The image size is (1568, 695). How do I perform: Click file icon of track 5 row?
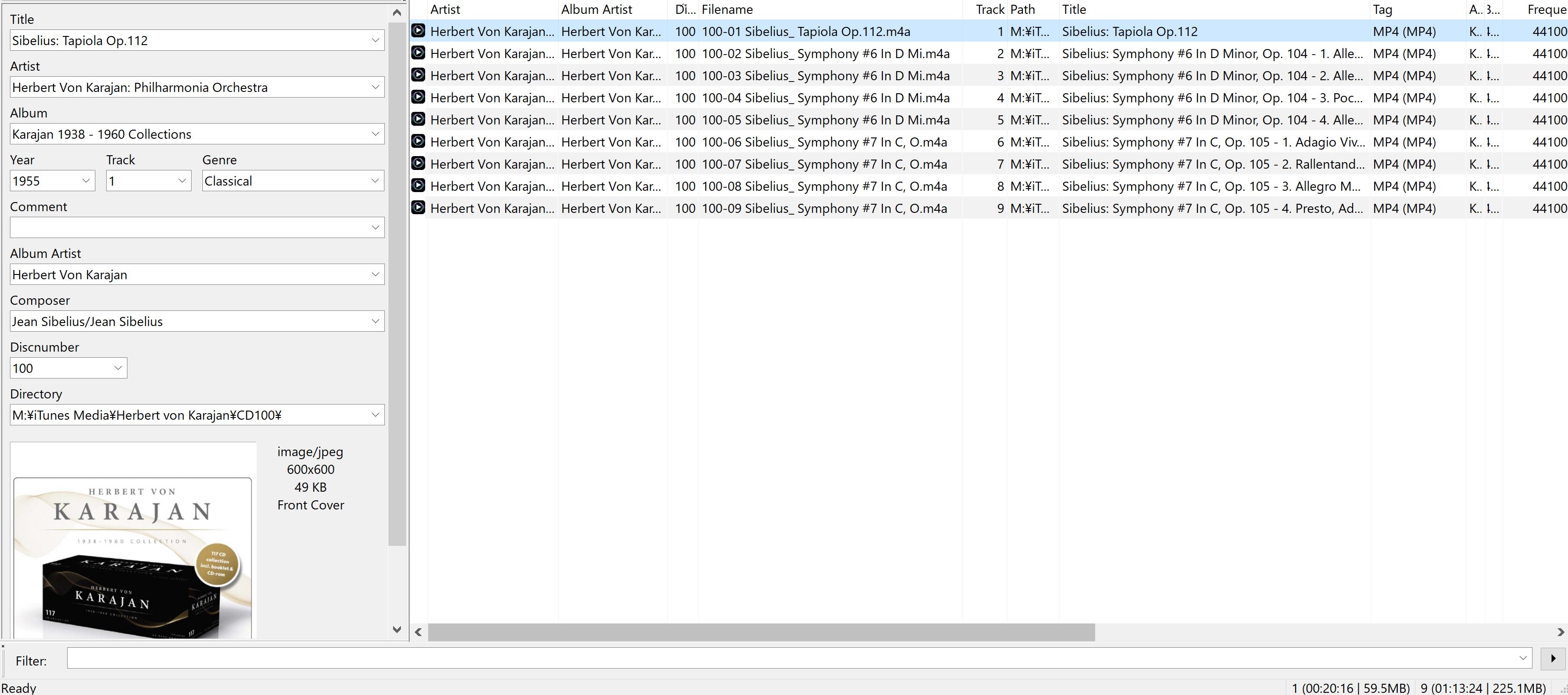pyautogui.click(x=418, y=119)
